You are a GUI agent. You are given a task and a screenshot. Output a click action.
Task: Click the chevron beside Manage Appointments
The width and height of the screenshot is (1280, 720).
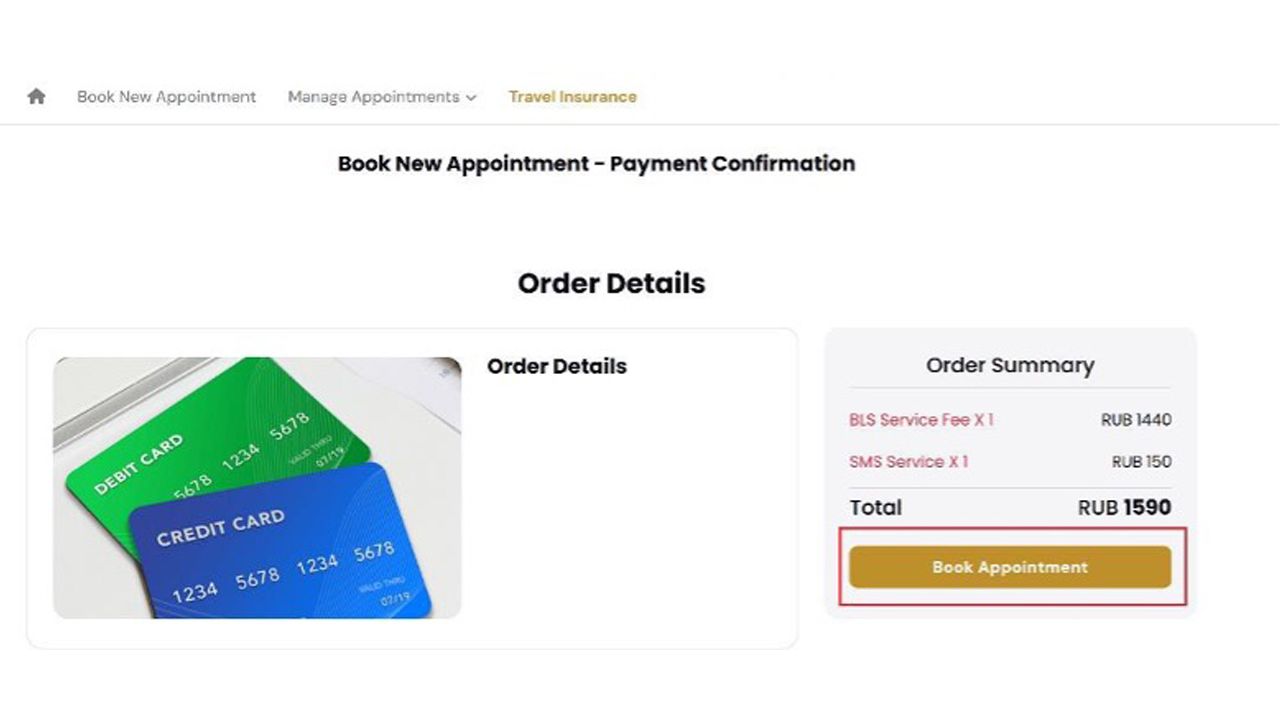click(x=471, y=98)
